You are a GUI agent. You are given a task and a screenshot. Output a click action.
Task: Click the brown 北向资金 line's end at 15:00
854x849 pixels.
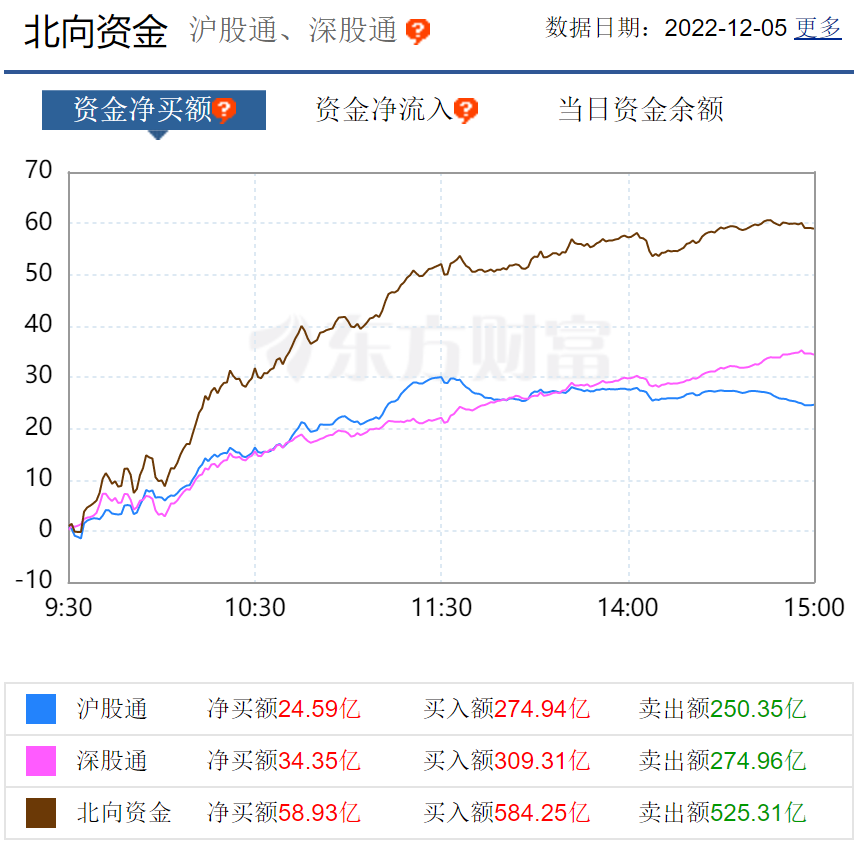click(813, 229)
